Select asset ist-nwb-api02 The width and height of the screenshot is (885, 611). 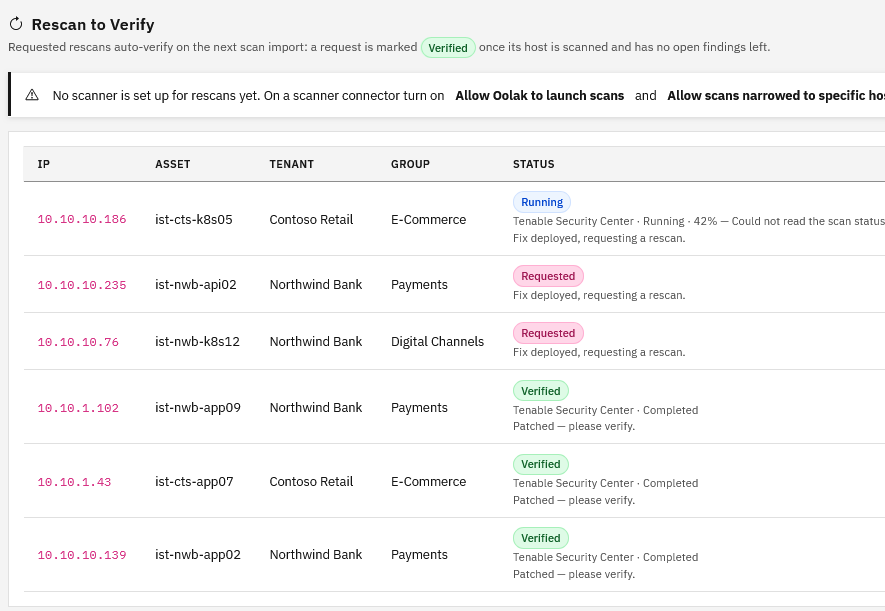coord(196,284)
